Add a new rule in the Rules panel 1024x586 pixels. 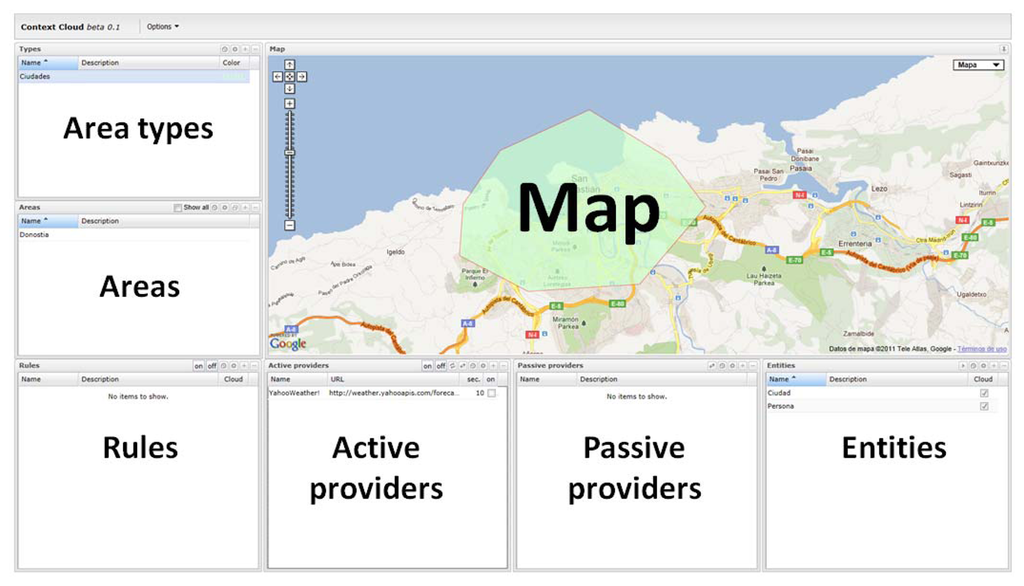click(x=244, y=366)
